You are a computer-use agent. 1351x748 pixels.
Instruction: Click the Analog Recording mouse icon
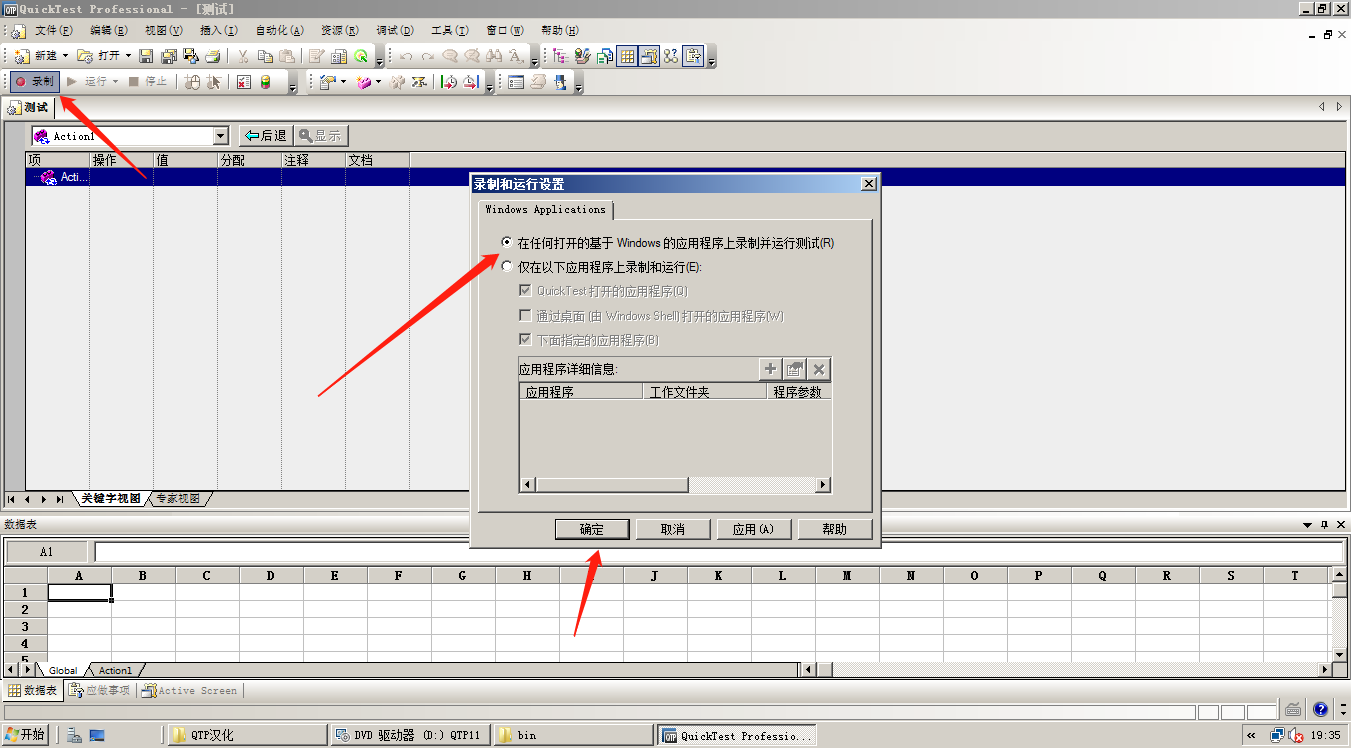[192, 81]
